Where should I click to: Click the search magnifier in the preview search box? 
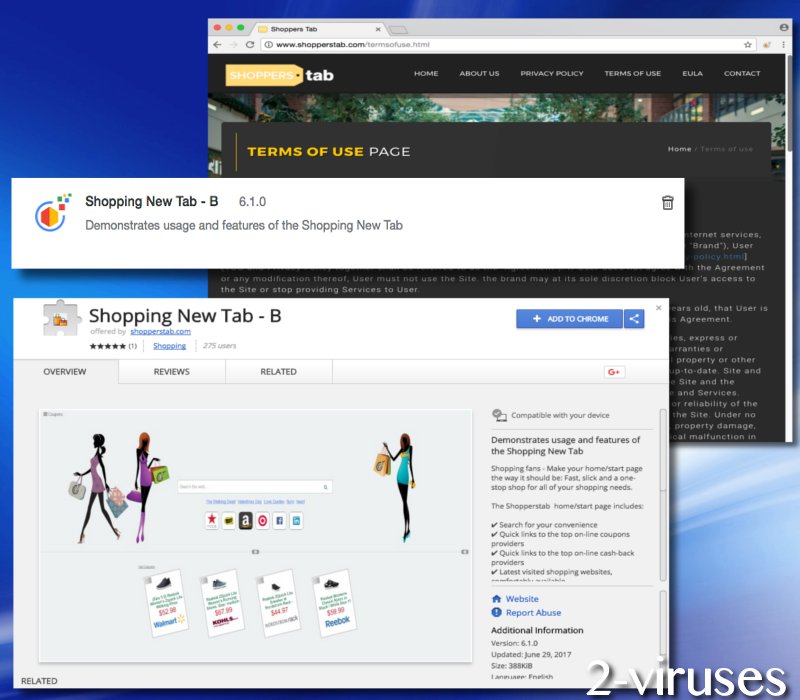325,487
